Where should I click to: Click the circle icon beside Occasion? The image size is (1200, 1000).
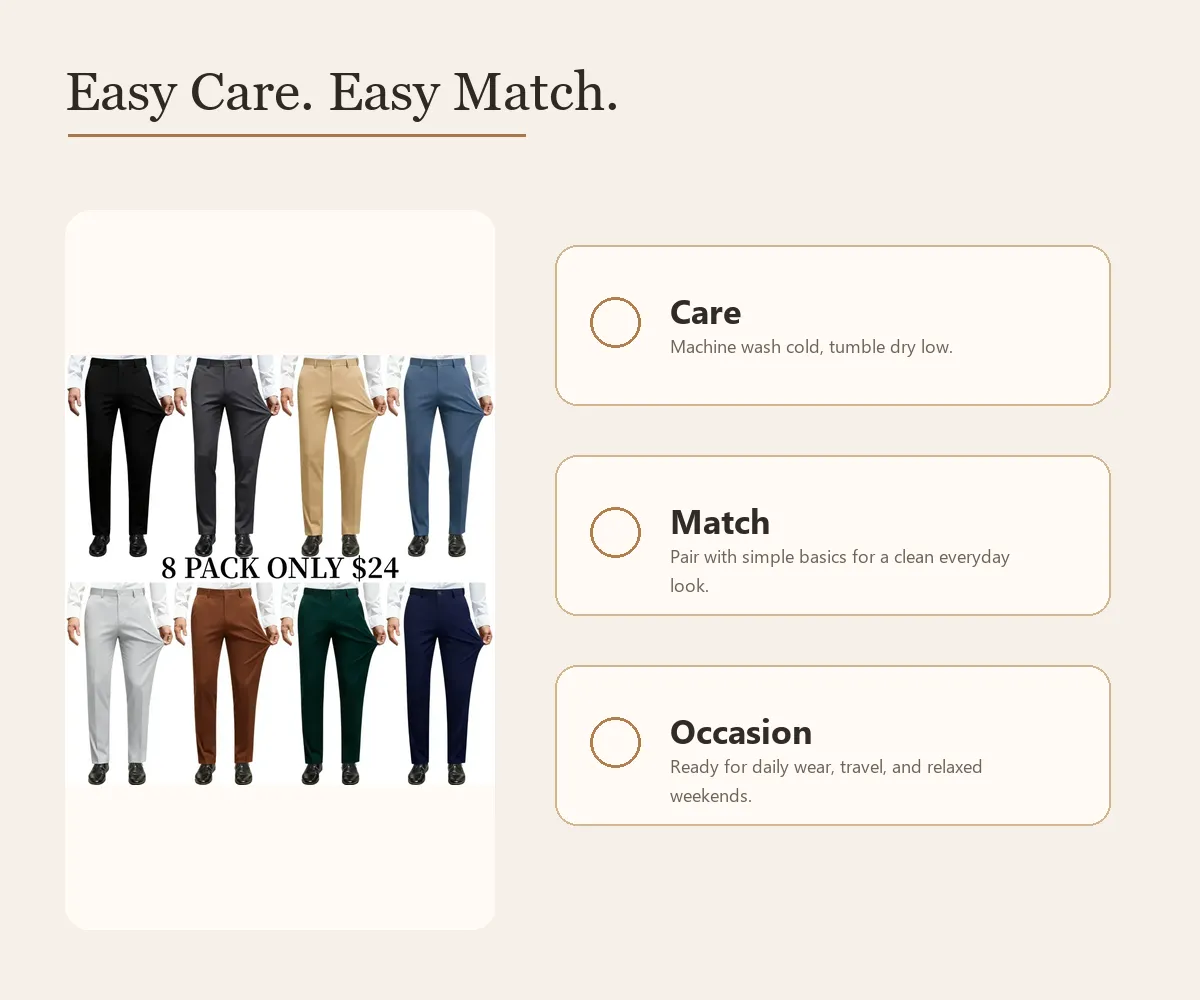615,742
